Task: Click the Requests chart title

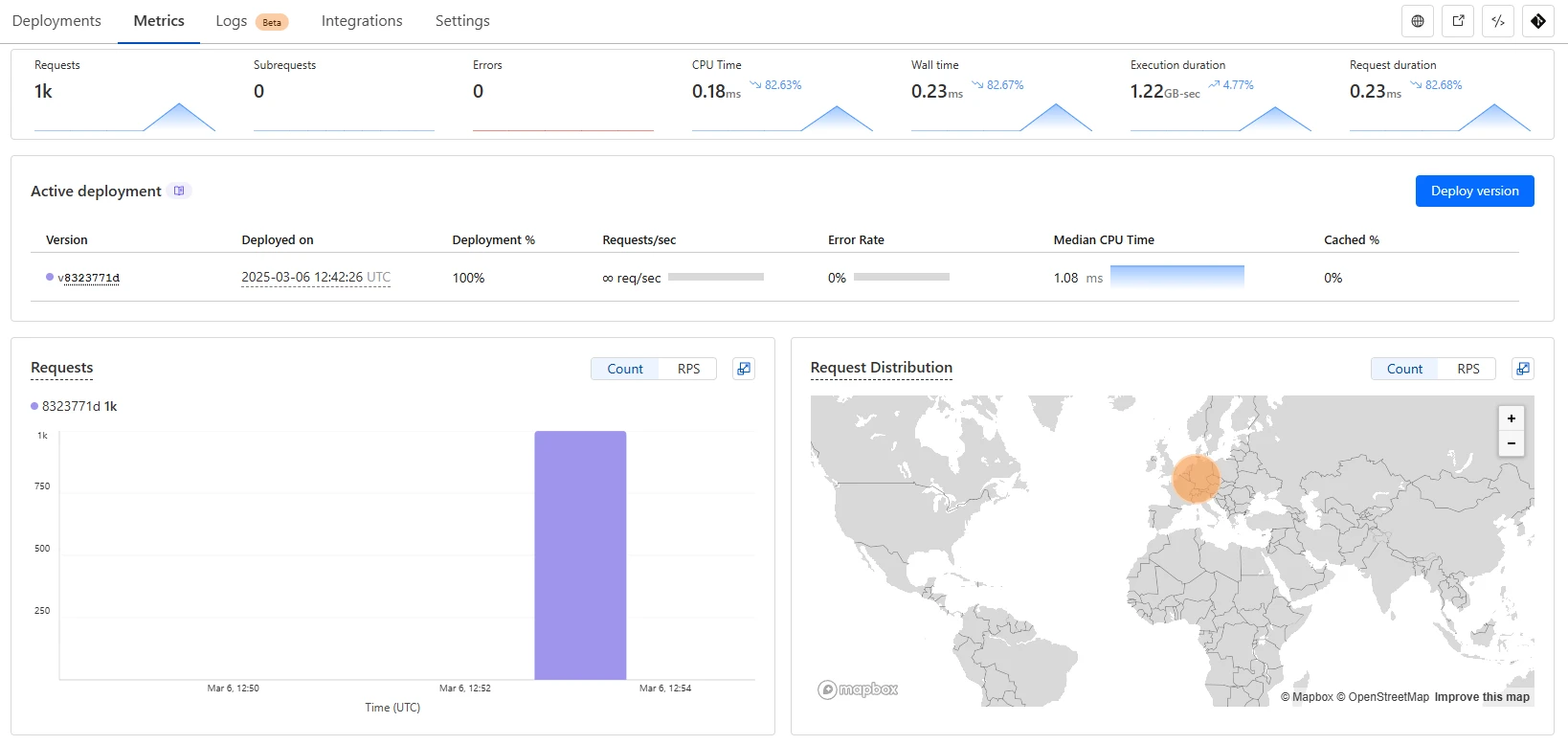Action: (x=62, y=368)
